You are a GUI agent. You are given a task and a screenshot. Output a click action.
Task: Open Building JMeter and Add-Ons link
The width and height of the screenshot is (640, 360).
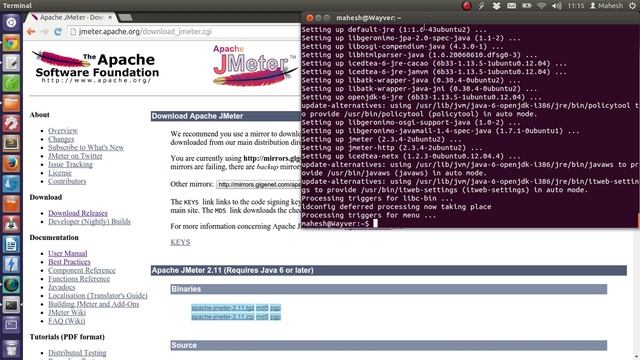click(93, 304)
